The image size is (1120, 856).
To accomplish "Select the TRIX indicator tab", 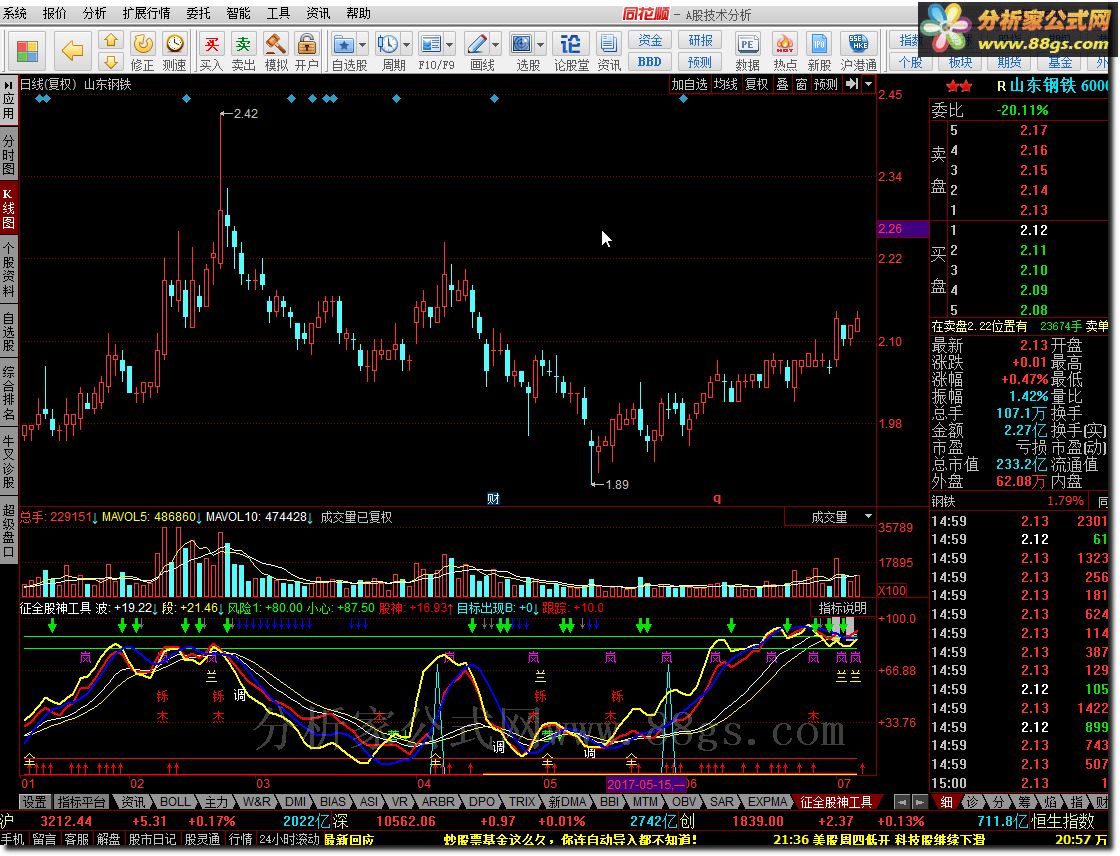I will click(521, 802).
